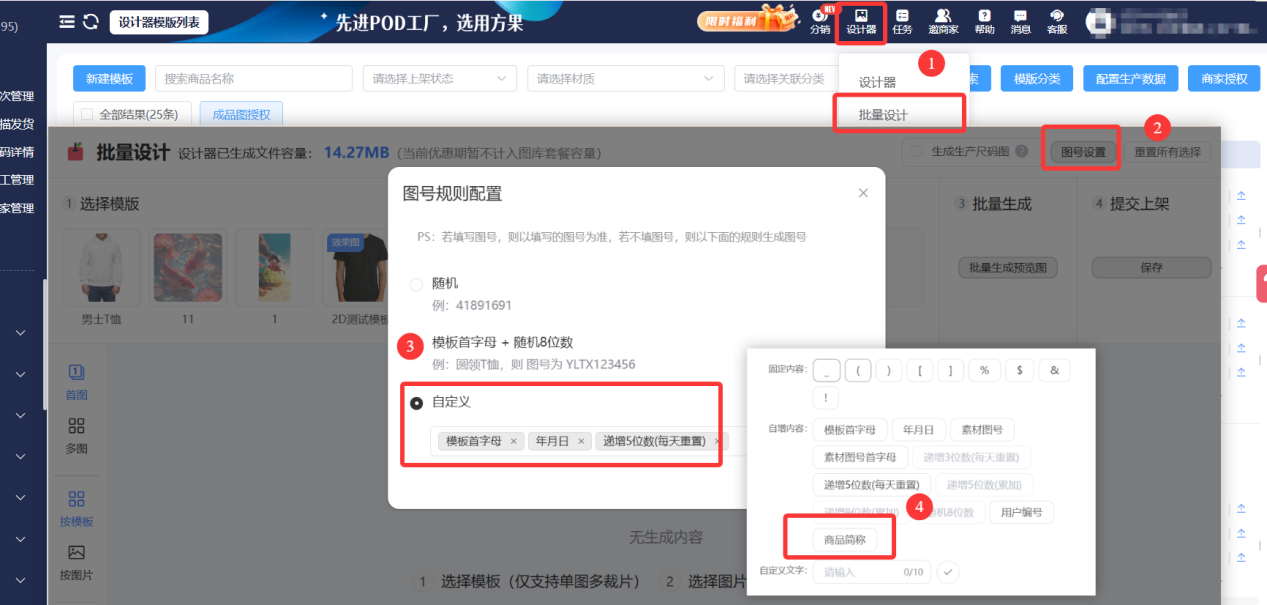Click the 配置生产数据 button

point(1131,79)
